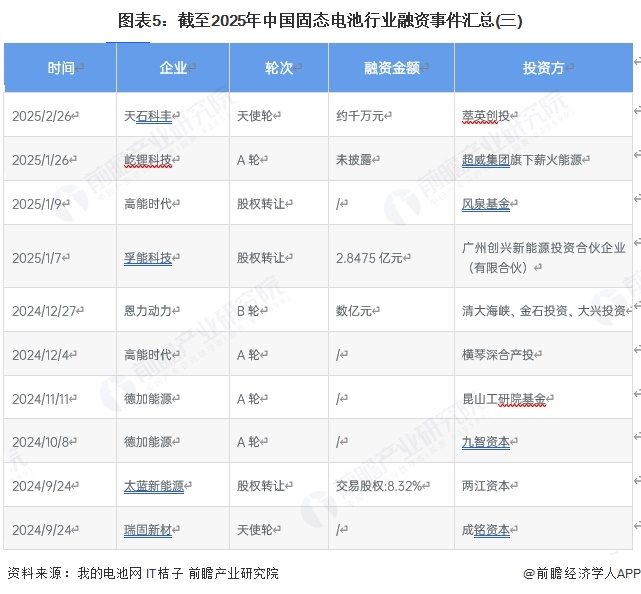The height and width of the screenshot is (594, 641).
Task: Click the 资料来源 source line
Action: click(143, 573)
